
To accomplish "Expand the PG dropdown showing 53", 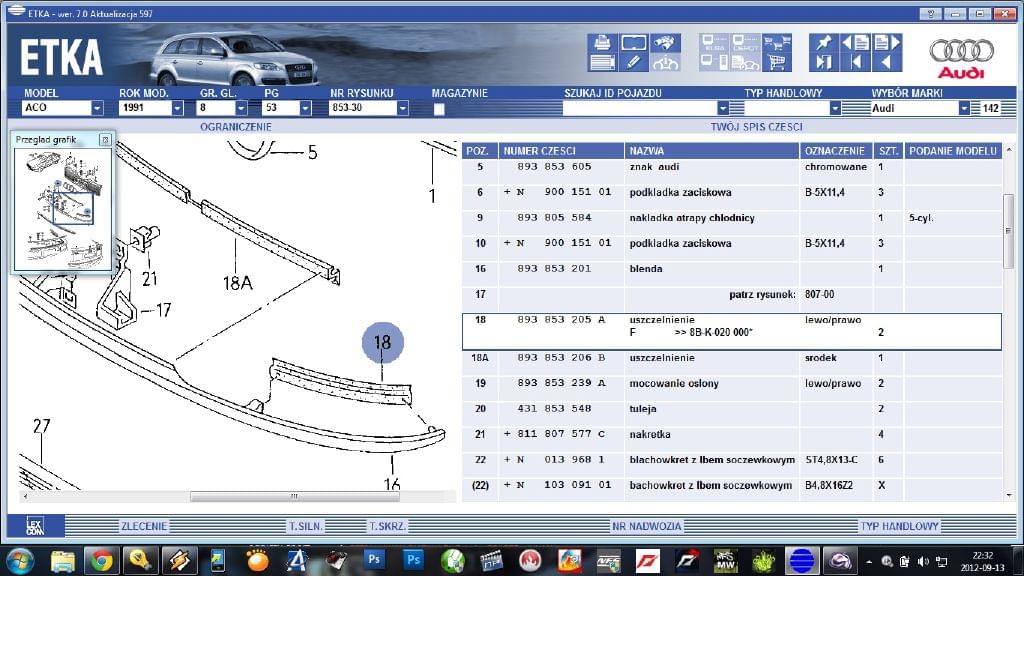I will point(305,108).
